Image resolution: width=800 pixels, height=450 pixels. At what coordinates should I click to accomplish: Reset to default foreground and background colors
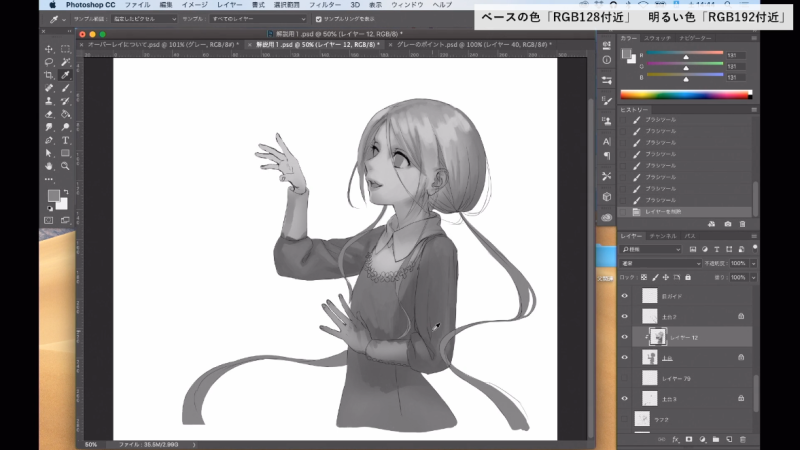click(x=50, y=208)
